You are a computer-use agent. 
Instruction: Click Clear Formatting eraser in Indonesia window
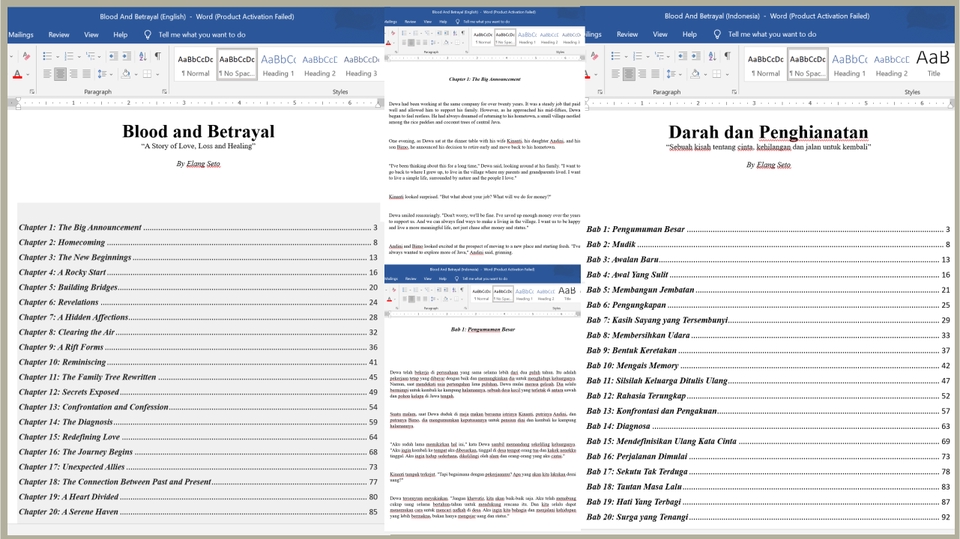tap(594, 56)
